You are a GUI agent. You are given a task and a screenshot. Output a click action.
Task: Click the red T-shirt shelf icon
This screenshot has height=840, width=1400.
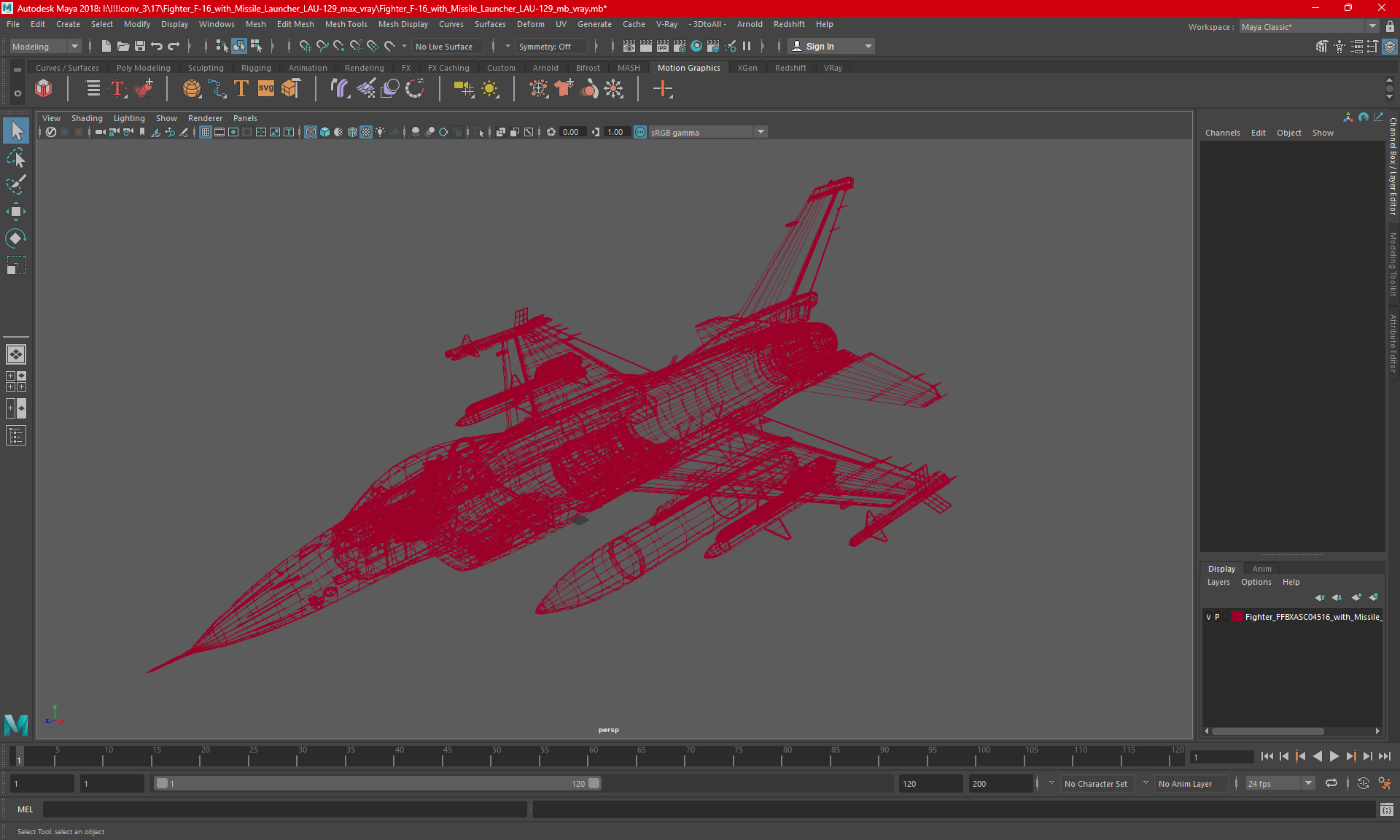pos(564,89)
